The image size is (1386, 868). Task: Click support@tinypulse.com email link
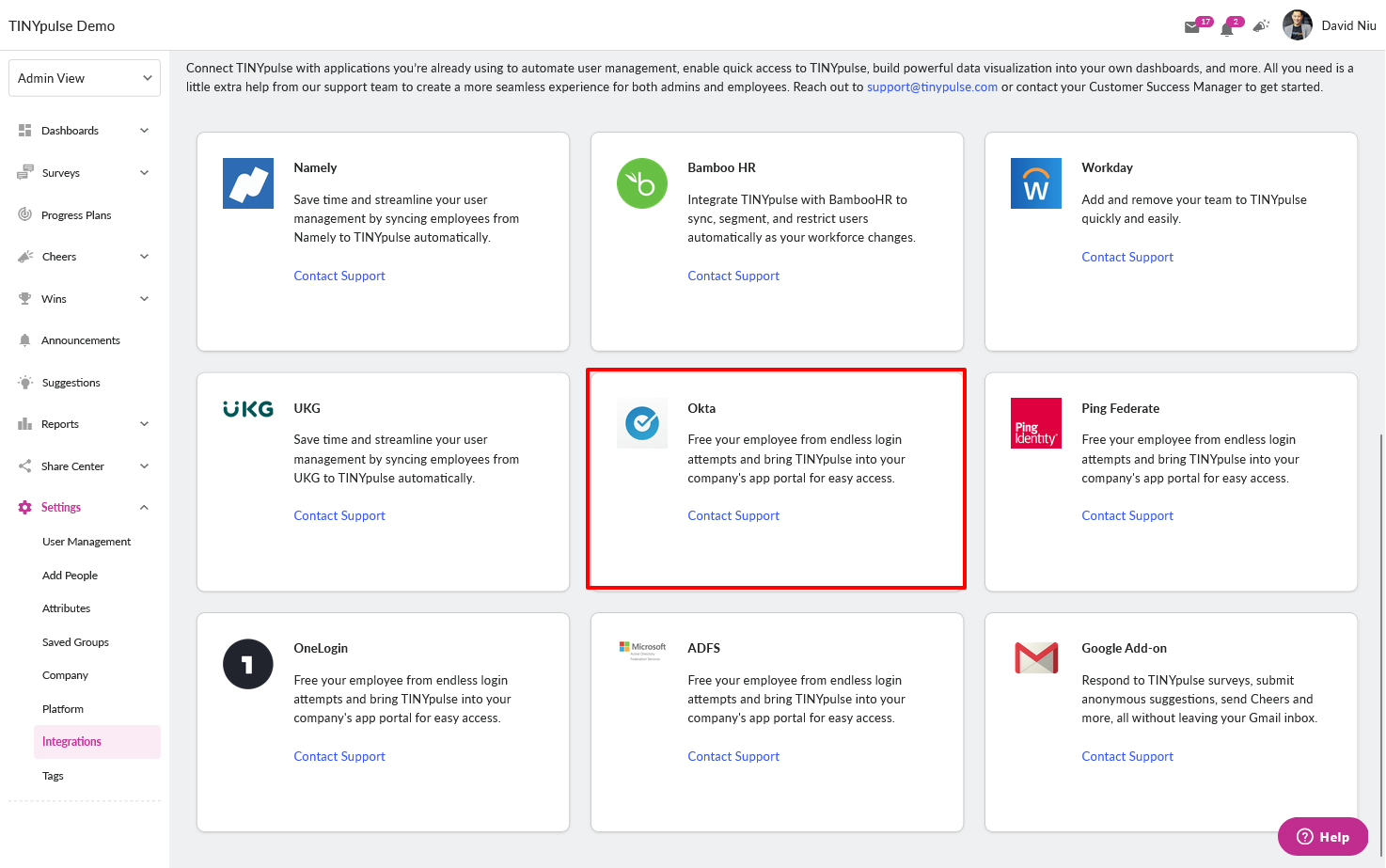point(932,87)
